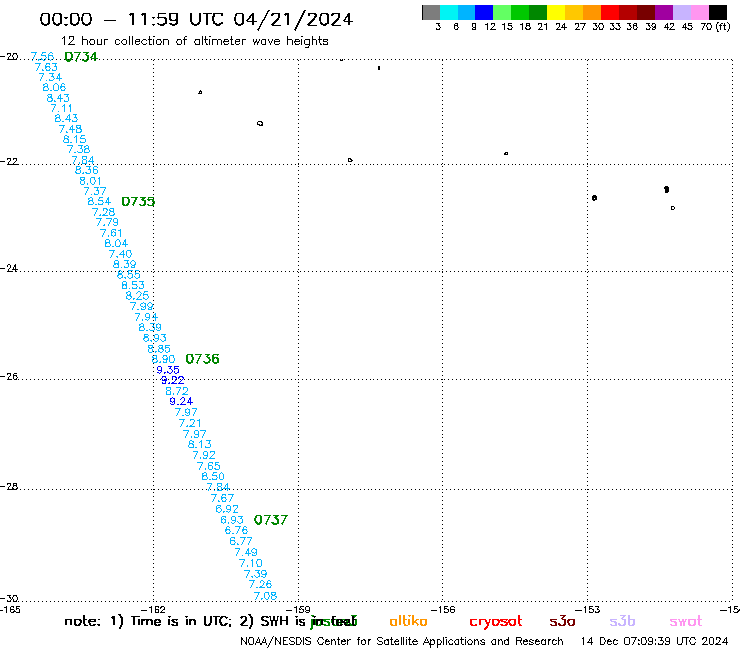Click the -156 longitude label

pos(443,609)
